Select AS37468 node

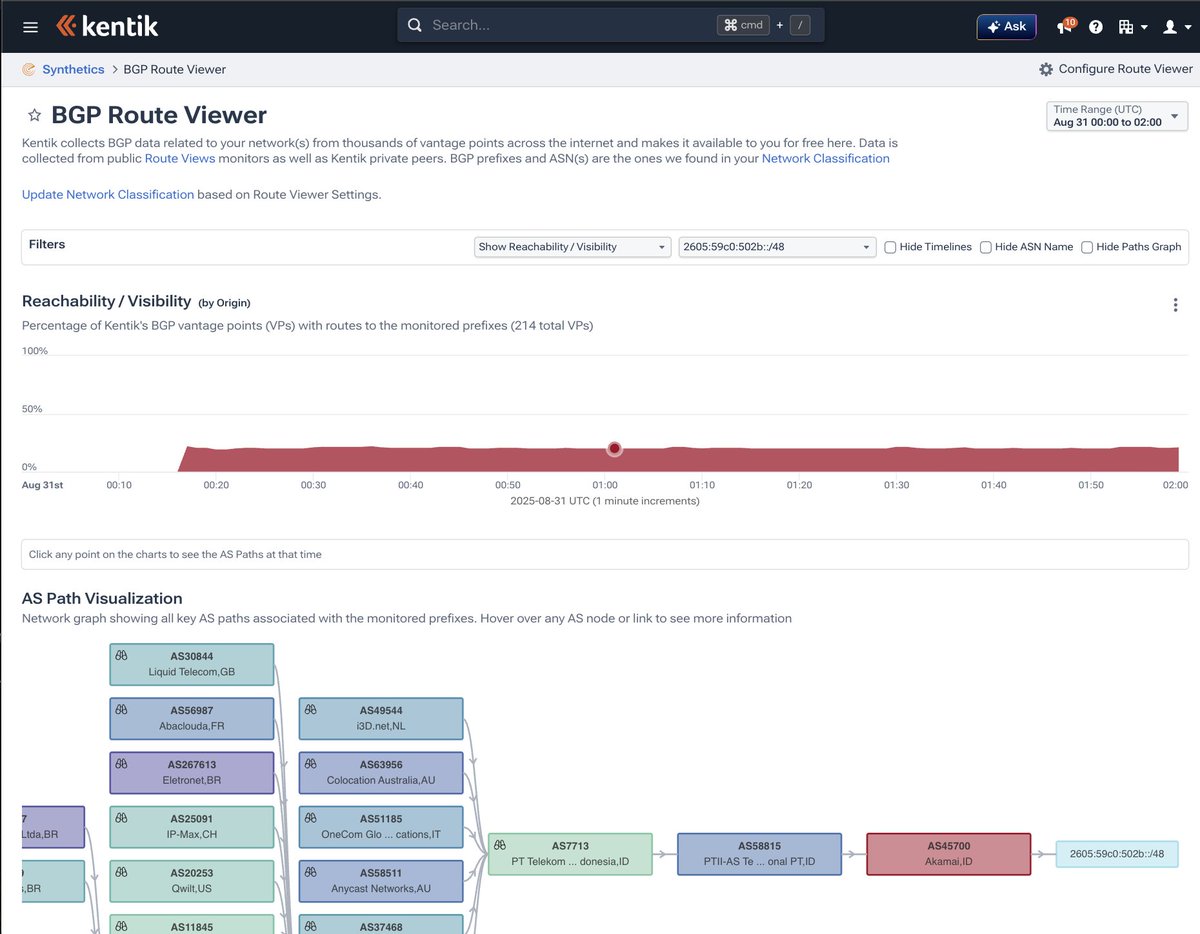[x=381, y=925]
